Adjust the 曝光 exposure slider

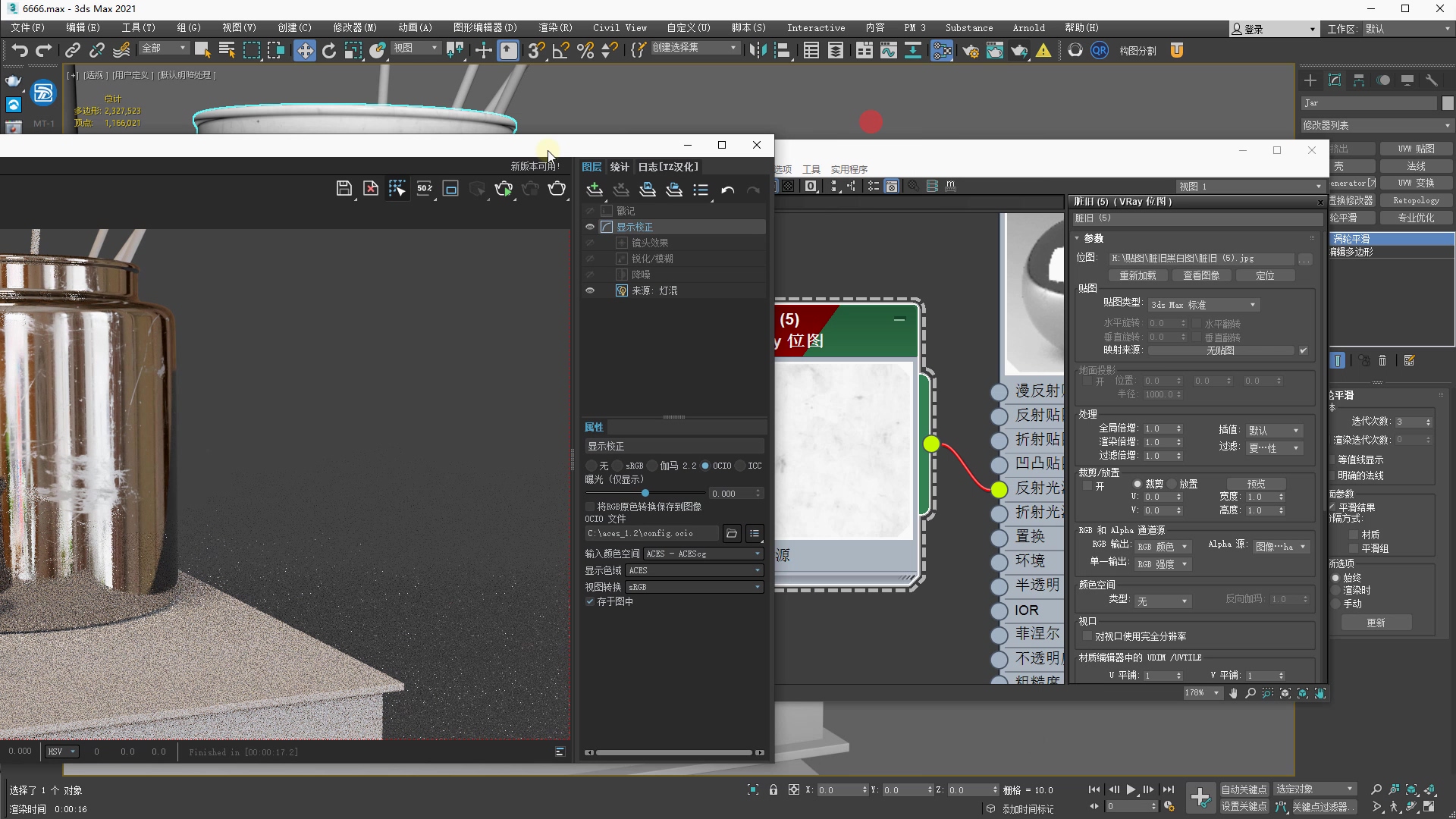coord(645,493)
